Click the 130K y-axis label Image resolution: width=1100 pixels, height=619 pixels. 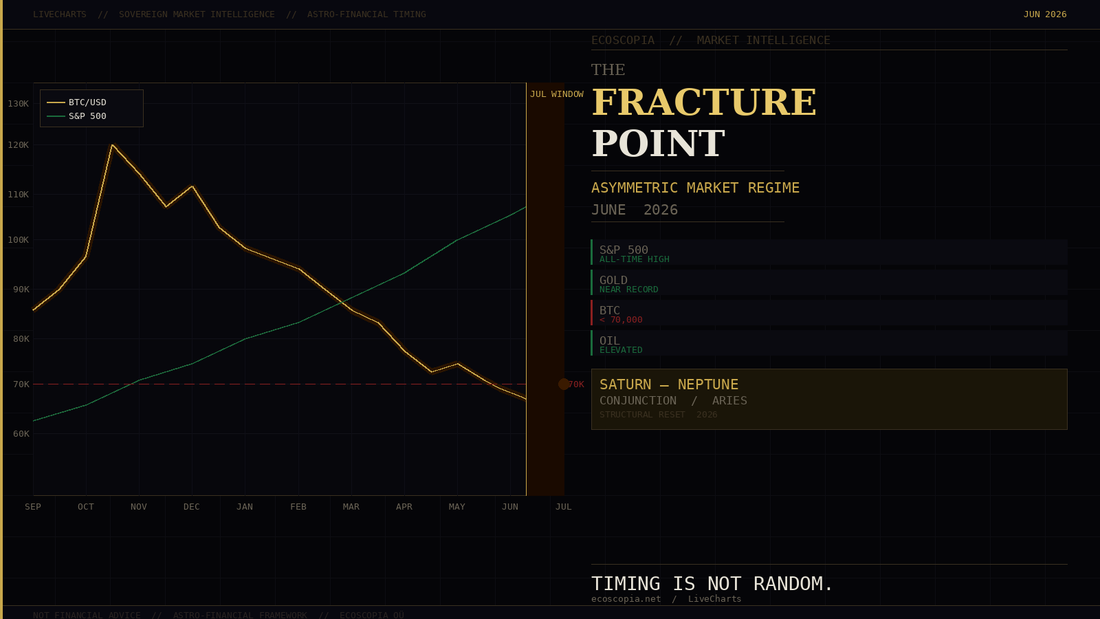click(x=18, y=104)
